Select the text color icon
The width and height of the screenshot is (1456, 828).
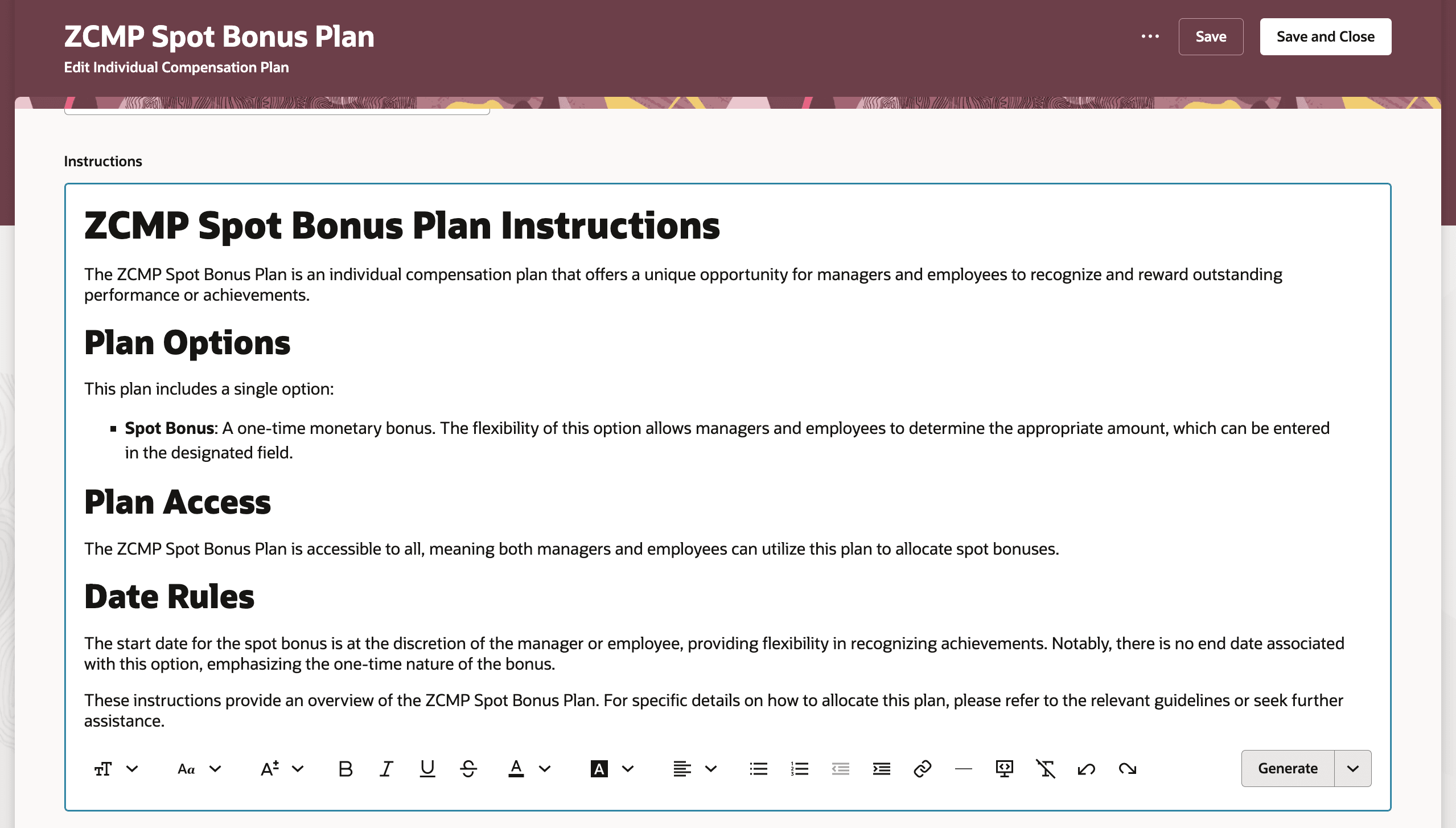click(x=517, y=768)
